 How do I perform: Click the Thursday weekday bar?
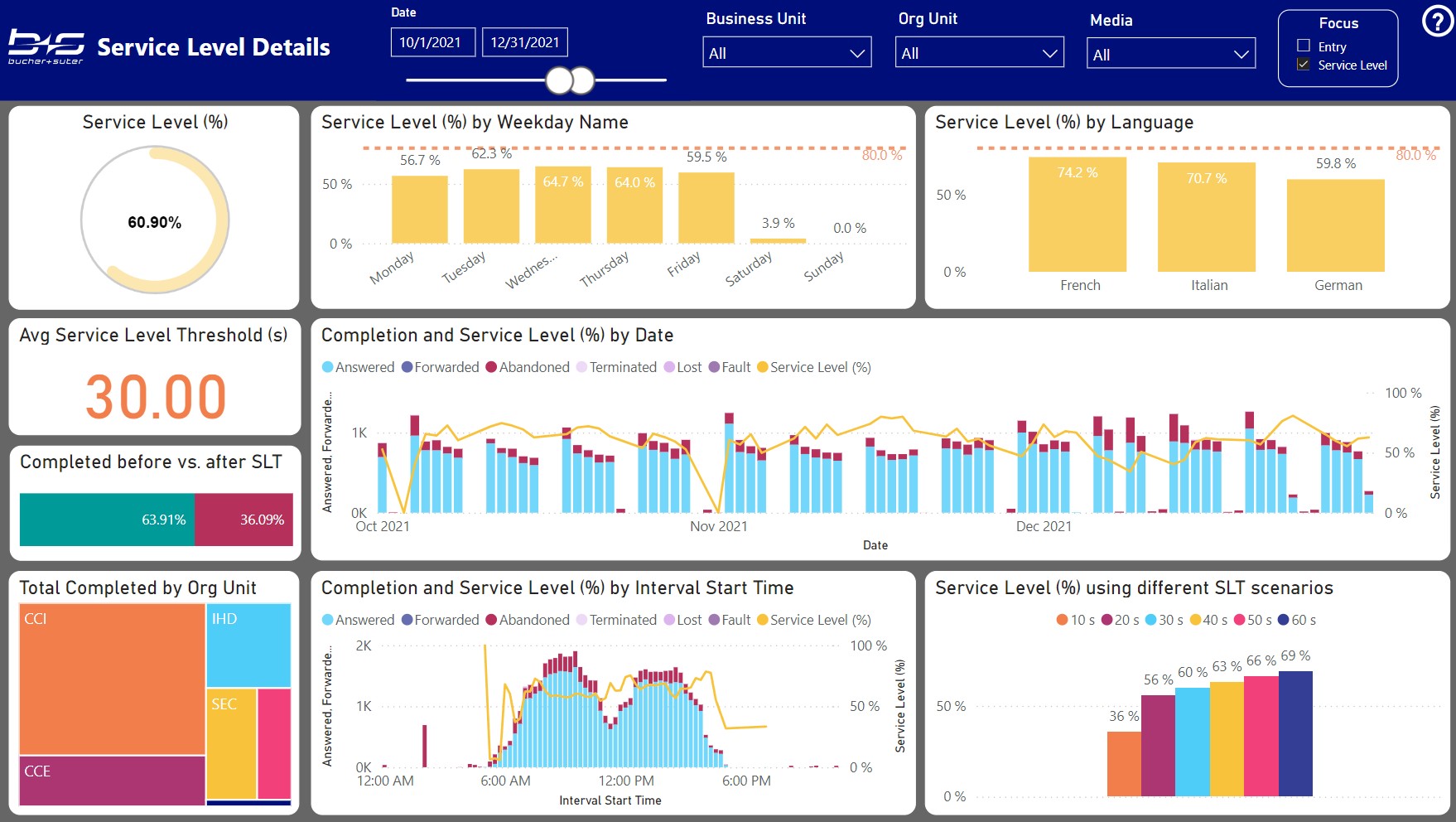[x=634, y=205]
